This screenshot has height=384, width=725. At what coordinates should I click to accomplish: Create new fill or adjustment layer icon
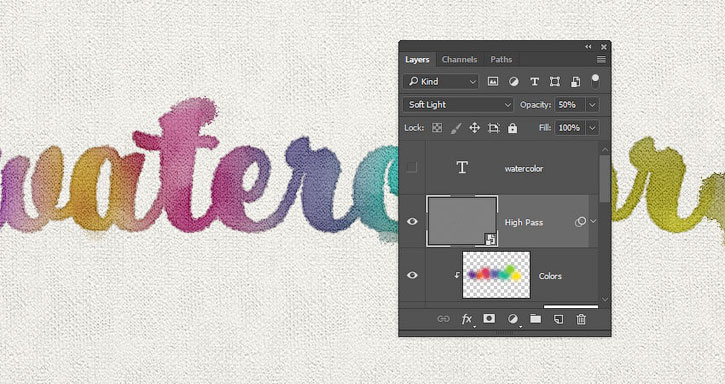[512, 319]
